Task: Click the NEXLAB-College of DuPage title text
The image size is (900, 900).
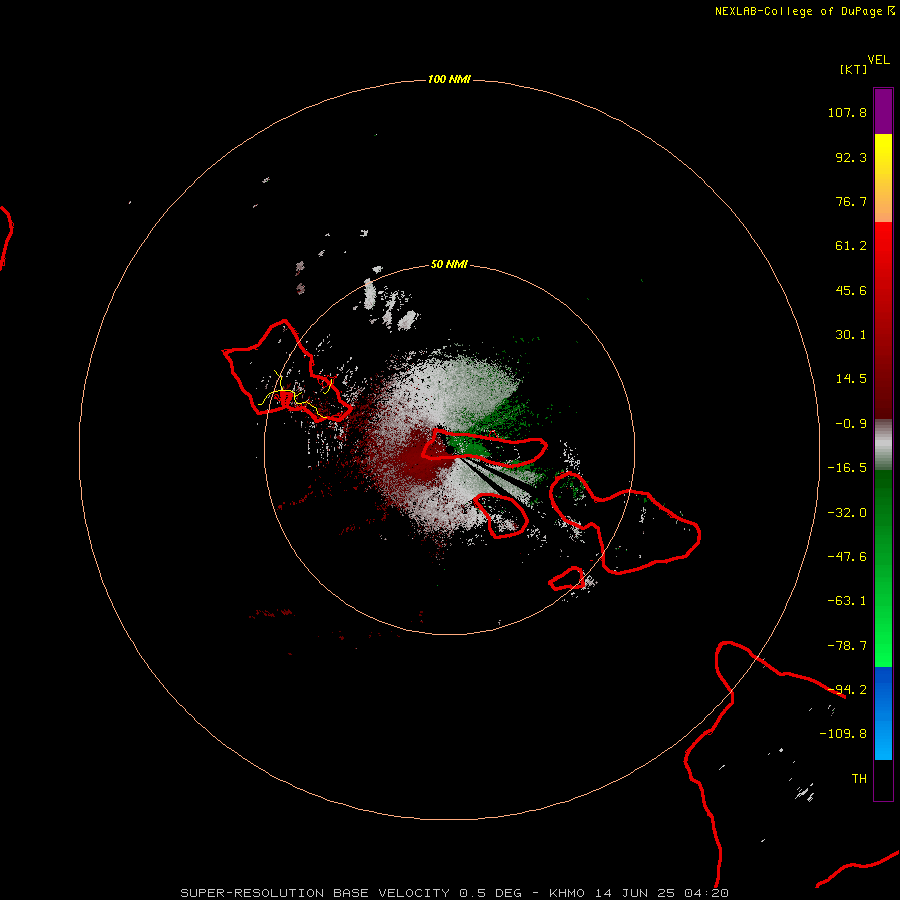Action: tap(798, 11)
